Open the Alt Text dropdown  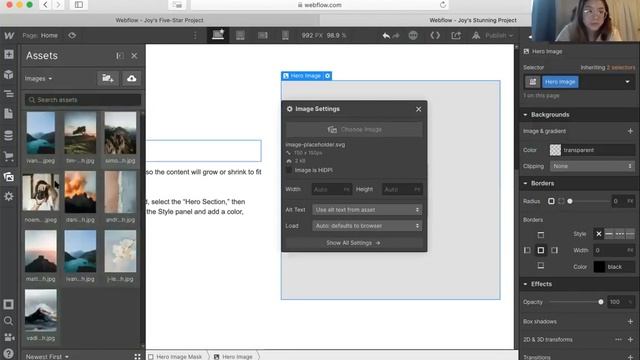[367, 210]
